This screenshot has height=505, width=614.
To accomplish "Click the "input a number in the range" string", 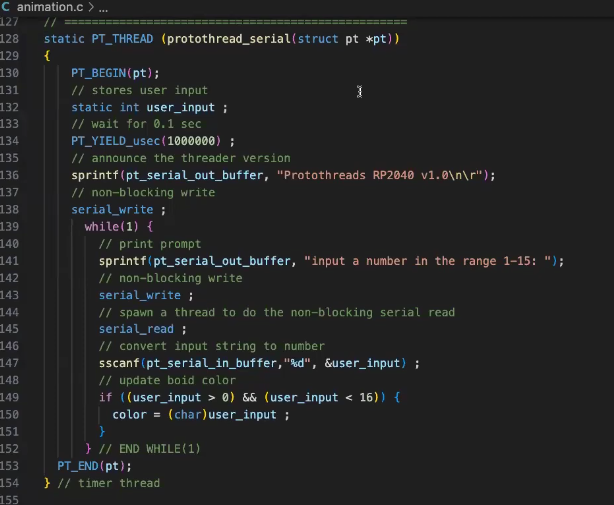I will point(430,261).
